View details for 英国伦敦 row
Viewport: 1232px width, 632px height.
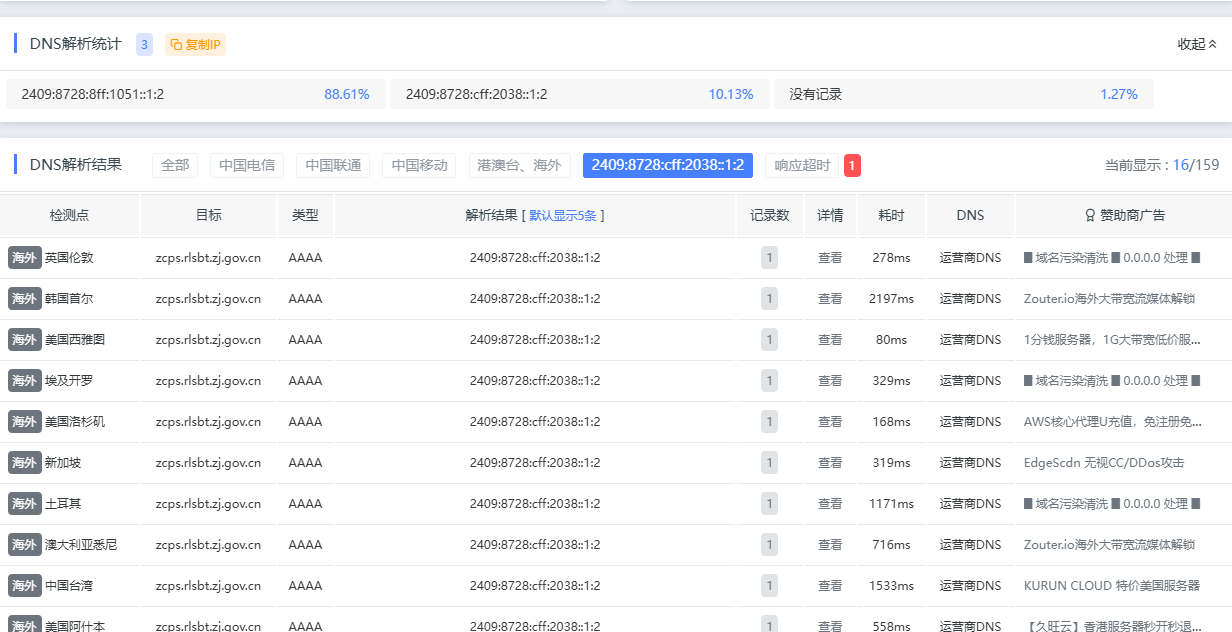(830, 258)
